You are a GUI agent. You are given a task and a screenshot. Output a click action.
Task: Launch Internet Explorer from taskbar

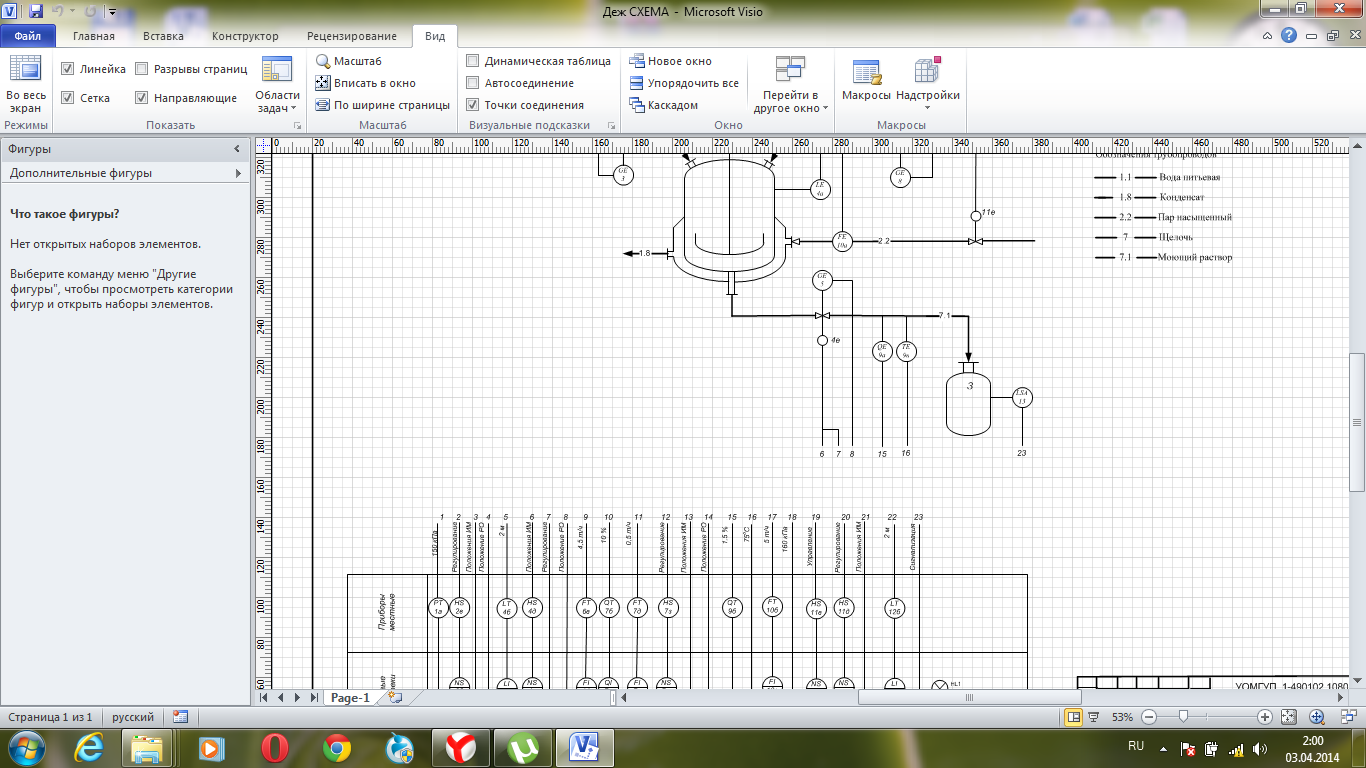click(90, 747)
